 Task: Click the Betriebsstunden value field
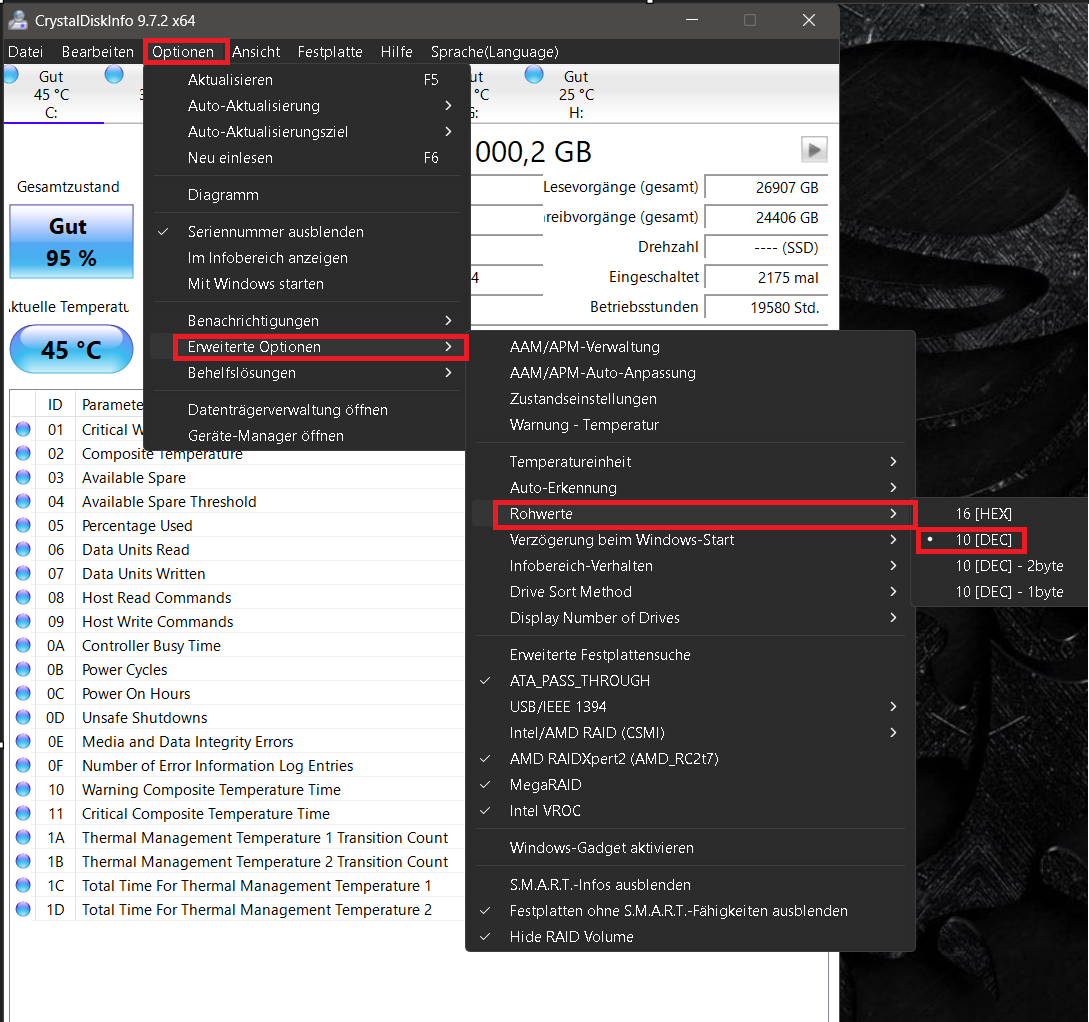pos(767,308)
